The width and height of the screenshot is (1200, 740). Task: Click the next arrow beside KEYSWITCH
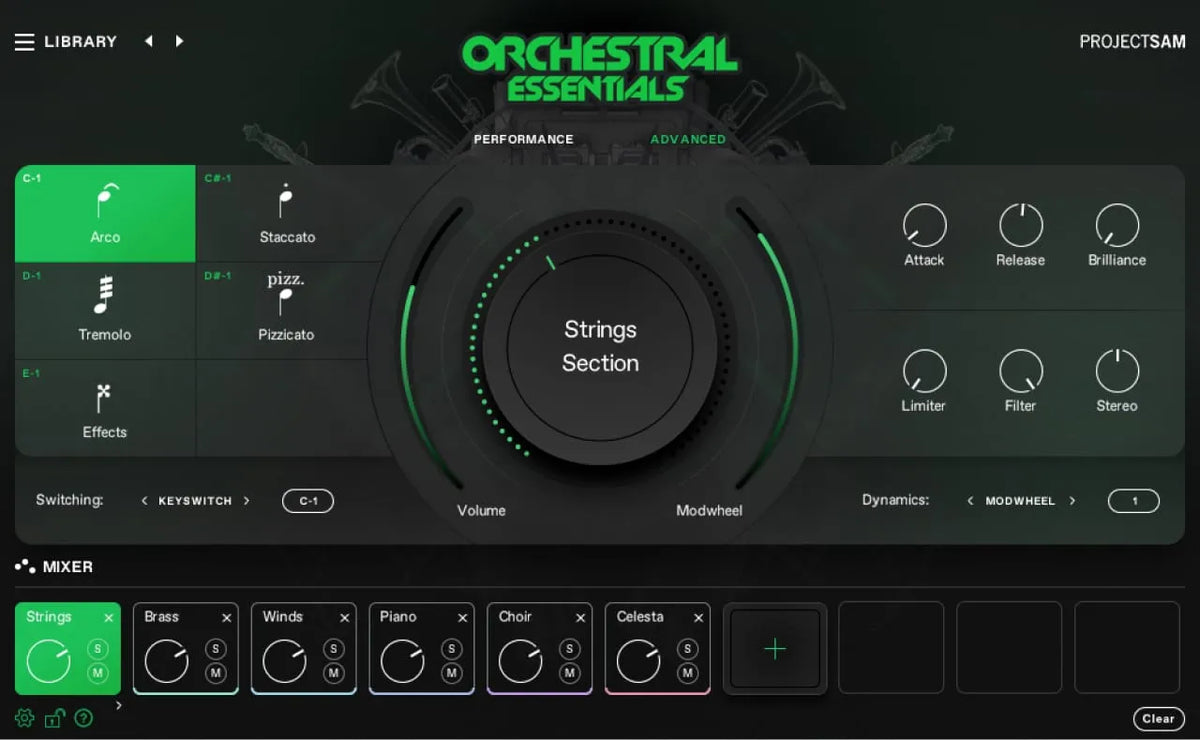pos(248,500)
